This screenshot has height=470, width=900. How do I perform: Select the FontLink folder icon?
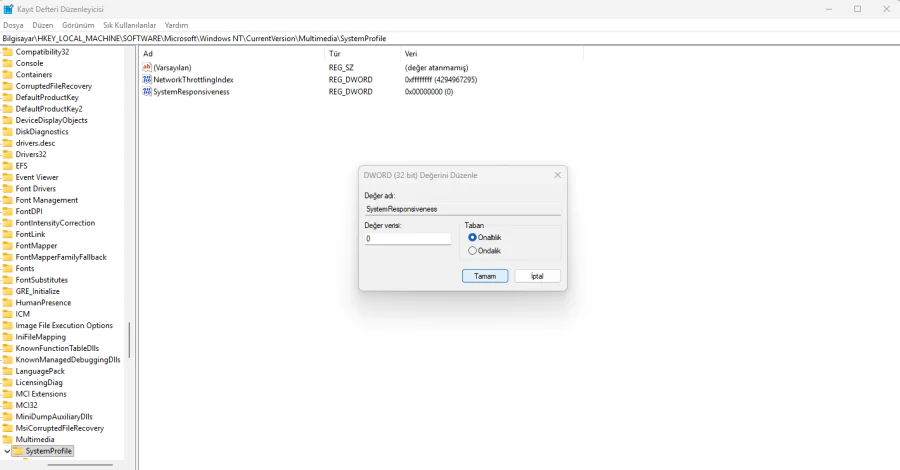[7, 234]
